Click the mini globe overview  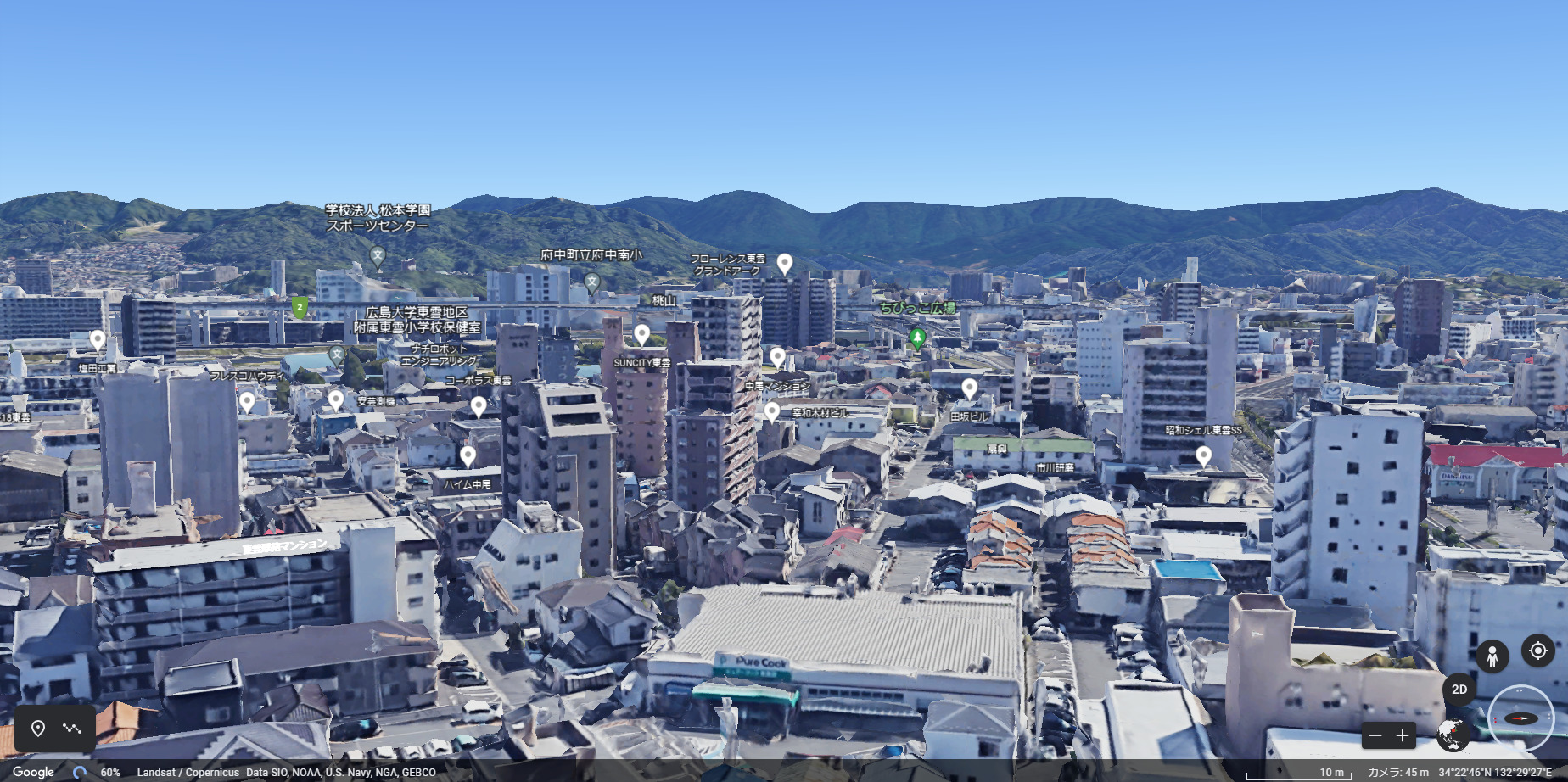(x=1452, y=735)
